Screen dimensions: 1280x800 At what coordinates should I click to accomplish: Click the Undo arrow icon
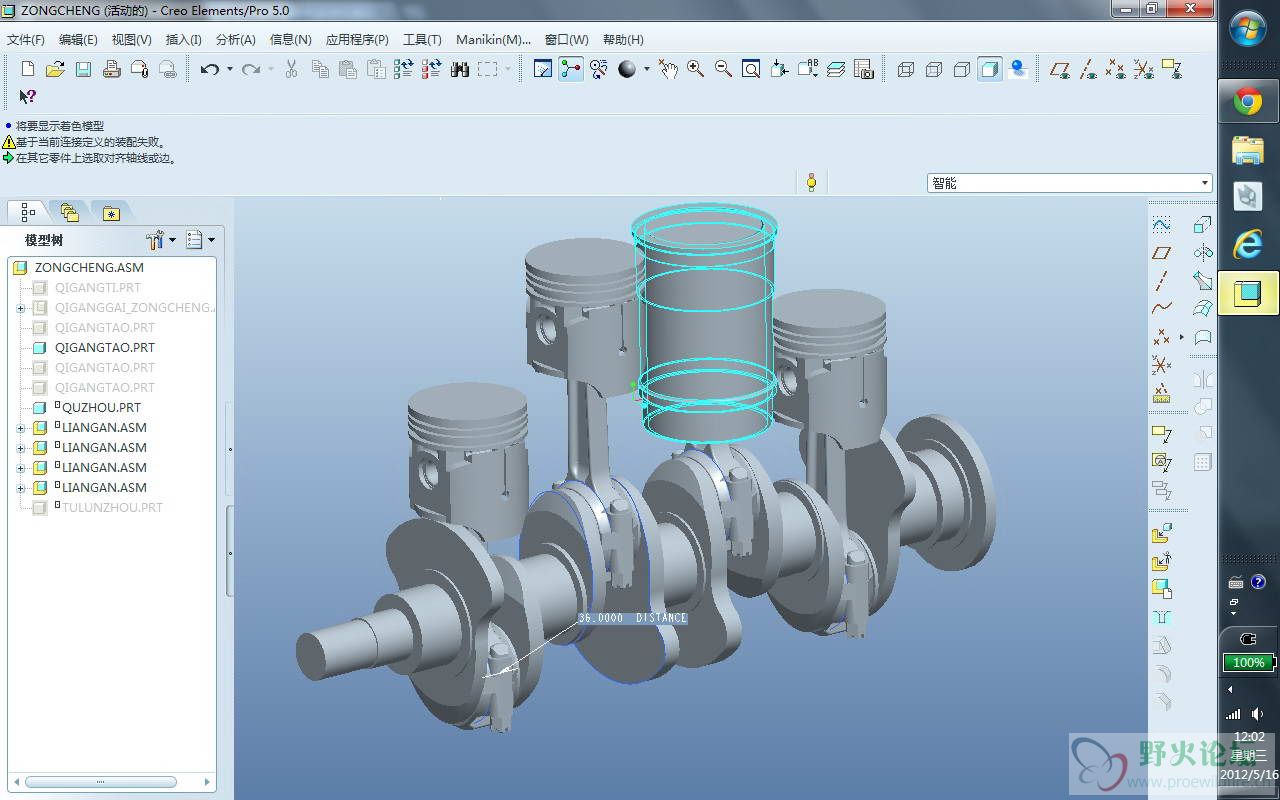point(209,69)
